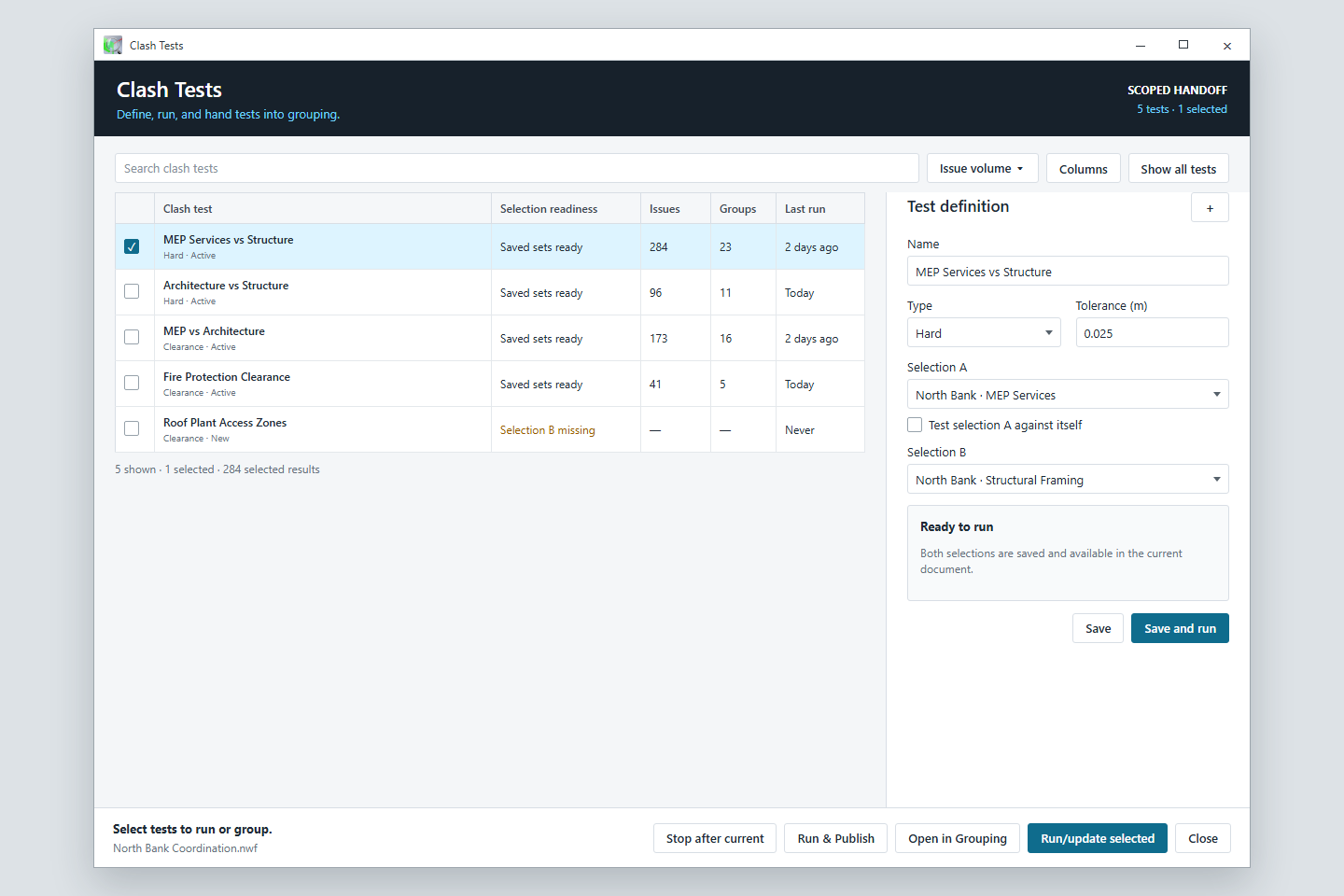
Task: Click the plus button beside Test definition
Action: pyautogui.click(x=1210, y=208)
